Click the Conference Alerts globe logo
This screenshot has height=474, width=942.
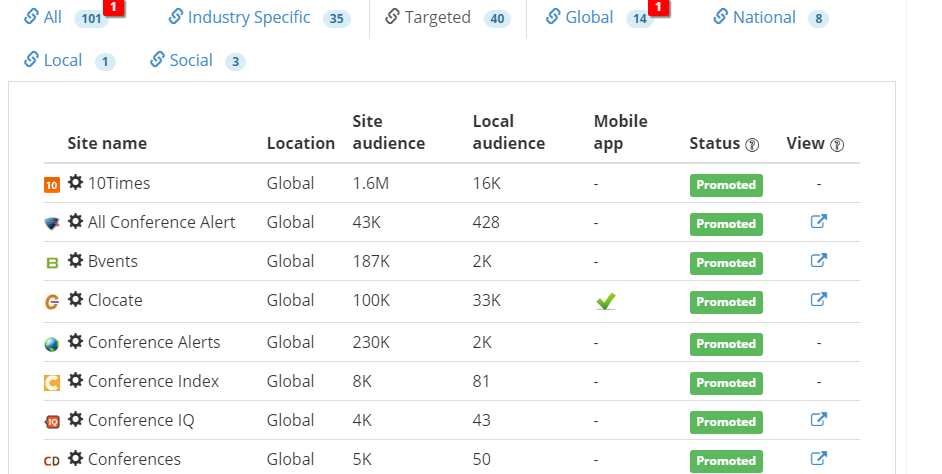[x=52, y=344]
